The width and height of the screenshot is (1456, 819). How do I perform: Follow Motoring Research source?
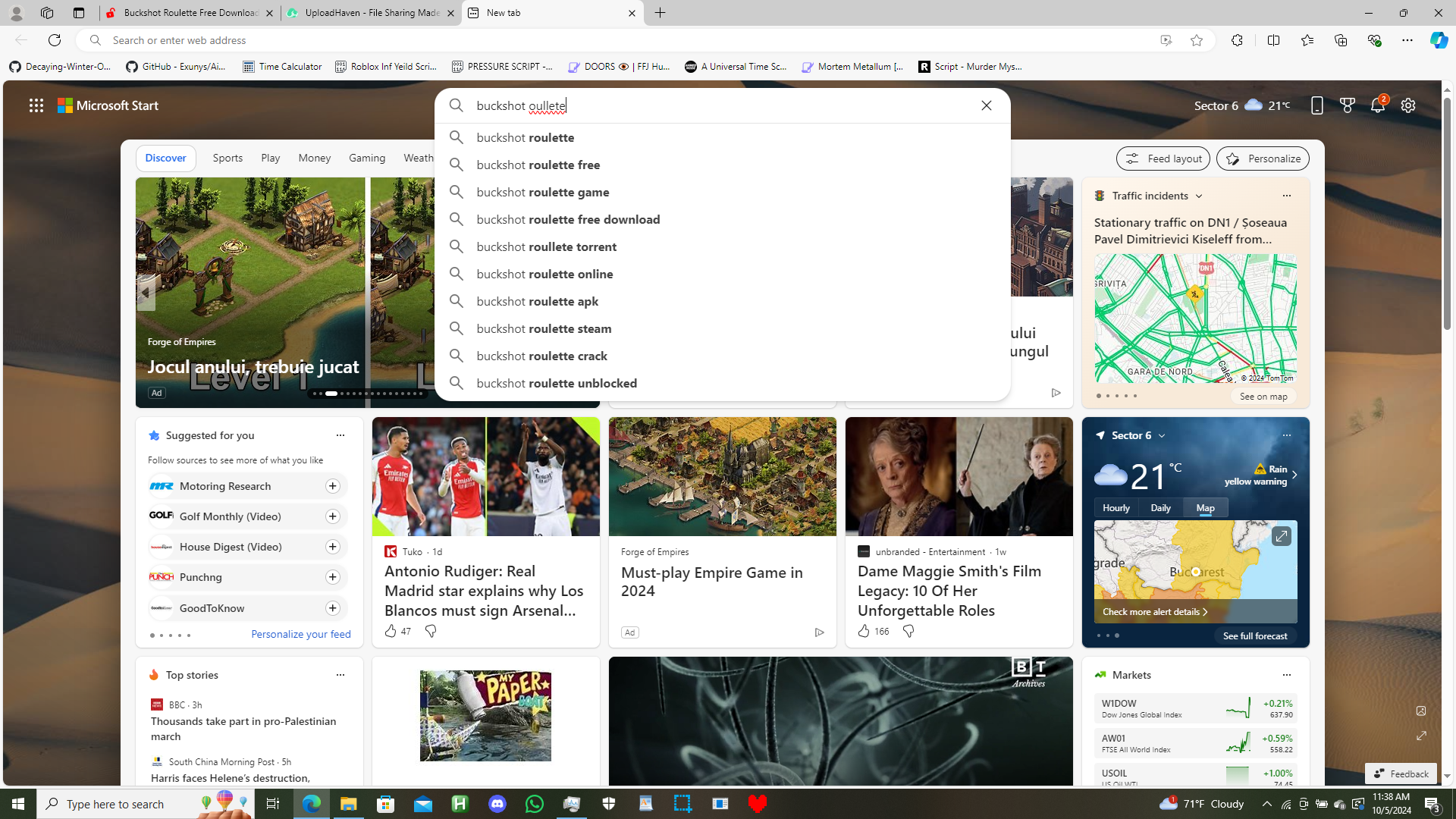click(x=332, y=486)
